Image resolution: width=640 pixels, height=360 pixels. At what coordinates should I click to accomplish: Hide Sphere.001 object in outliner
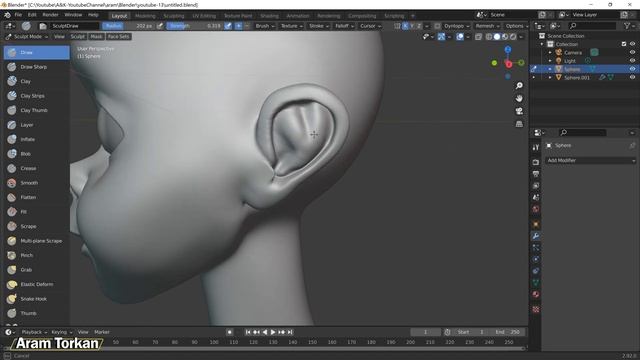(x=632, y=77)
